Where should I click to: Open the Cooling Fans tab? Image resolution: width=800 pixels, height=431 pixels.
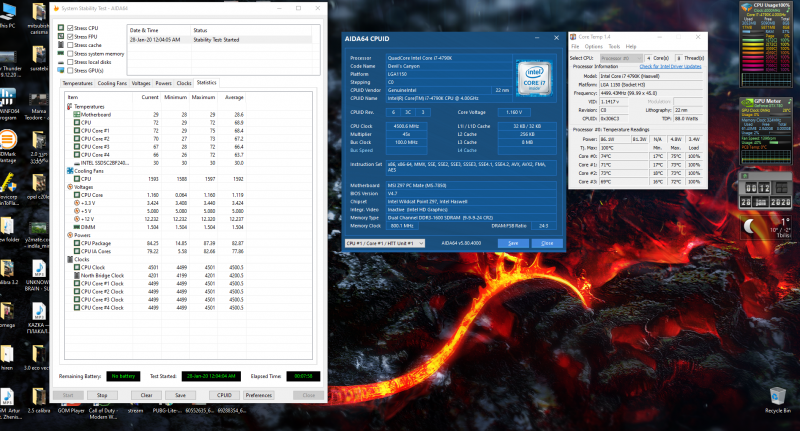pos(113,83)
